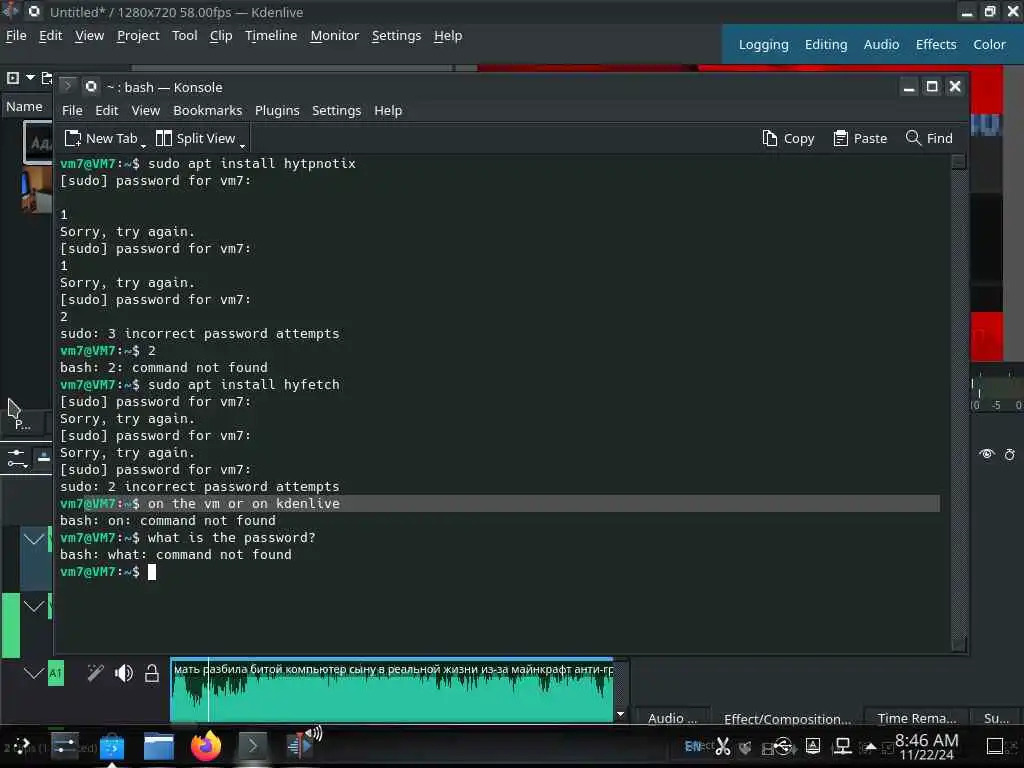The width and height of the screenshot is (1024, 768).
Task: Open Konsole's Bookmarks menu
Action: (208, 110)
